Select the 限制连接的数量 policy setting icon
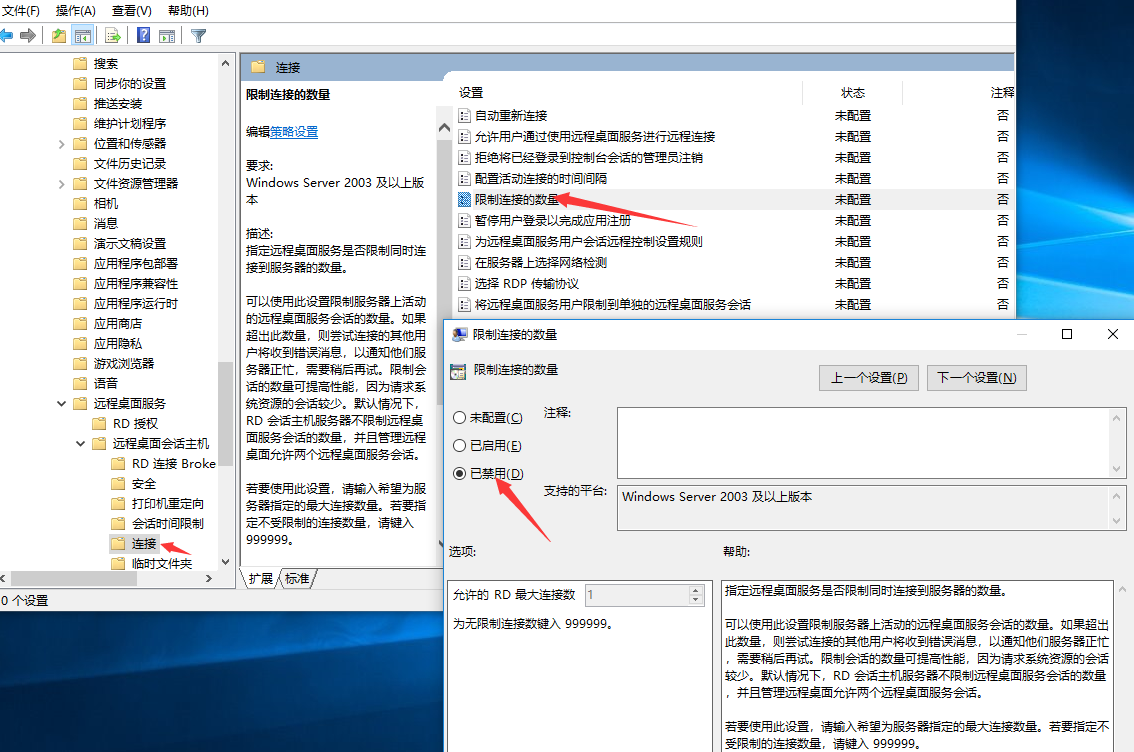The width and height of the screenshot is (1134, 752). pyautogui.click(x=464, y=199)
